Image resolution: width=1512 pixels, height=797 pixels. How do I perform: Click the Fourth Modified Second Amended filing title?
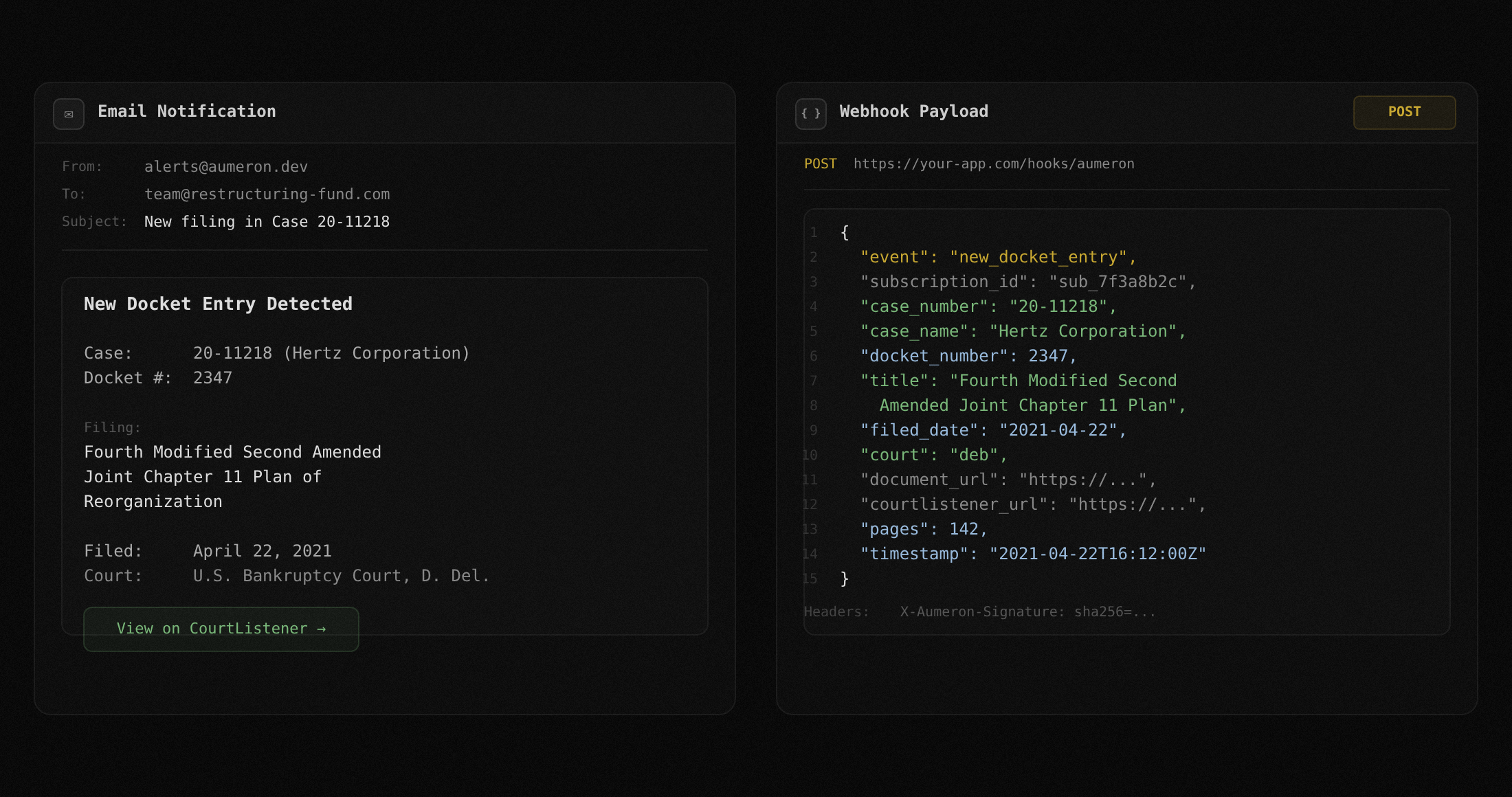[x=232, y=477]
